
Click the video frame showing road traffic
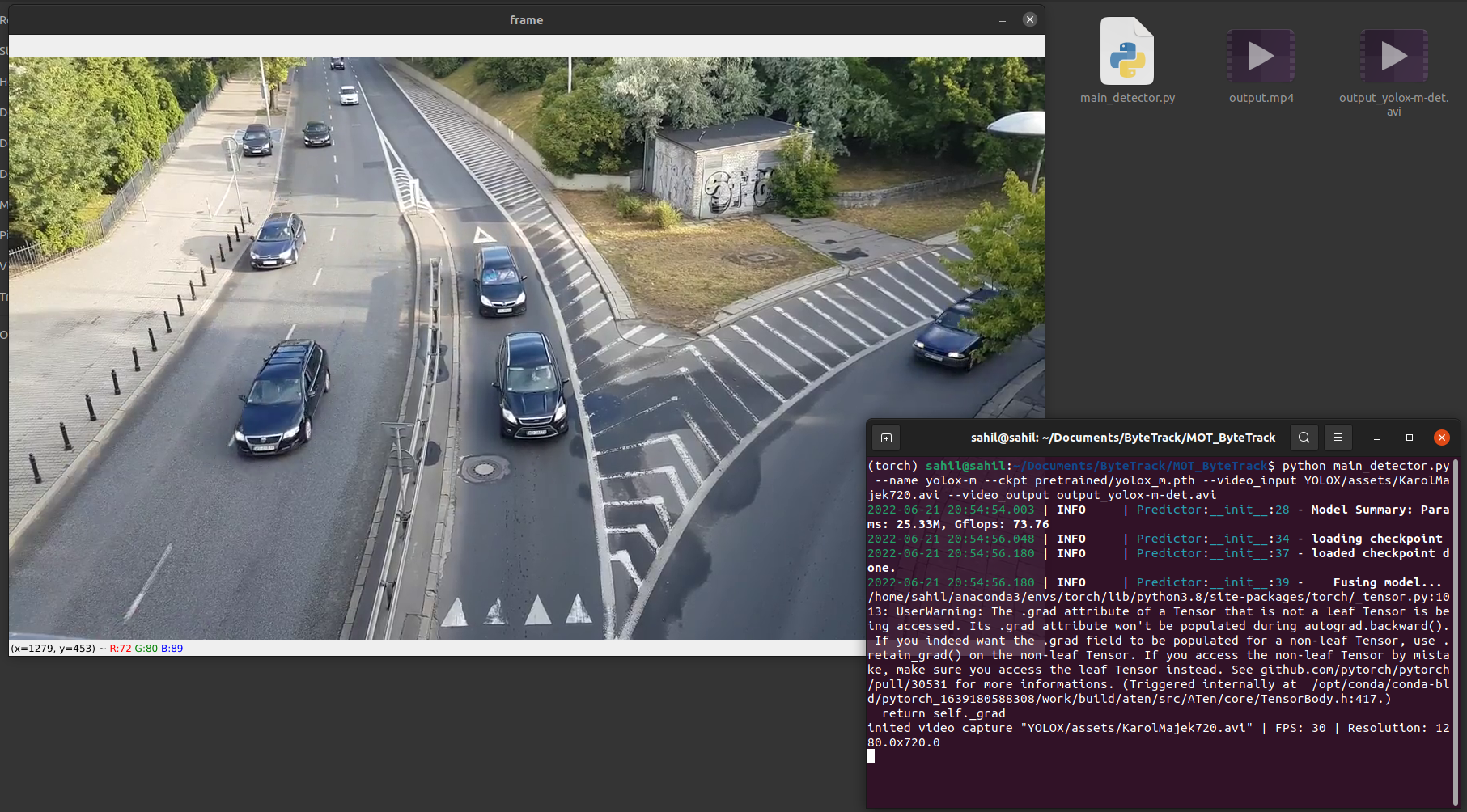pos(527,348)
